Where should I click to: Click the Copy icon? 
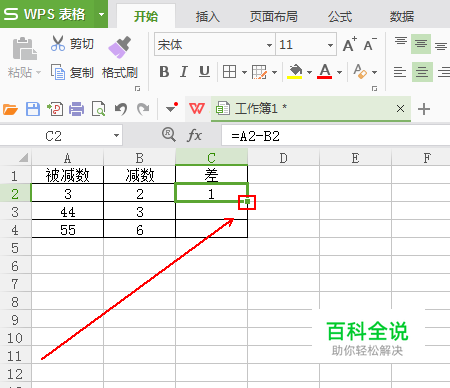pyautogui.click(x=58, y=72)
